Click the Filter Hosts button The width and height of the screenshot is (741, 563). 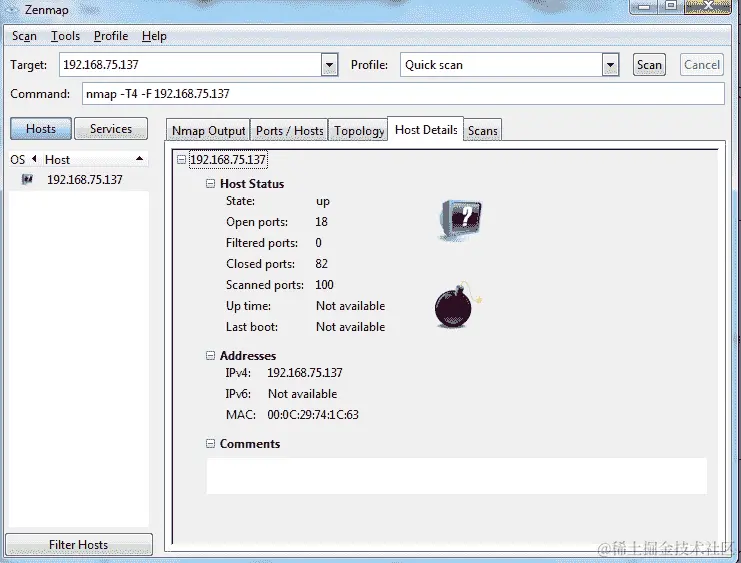[78, 545]
